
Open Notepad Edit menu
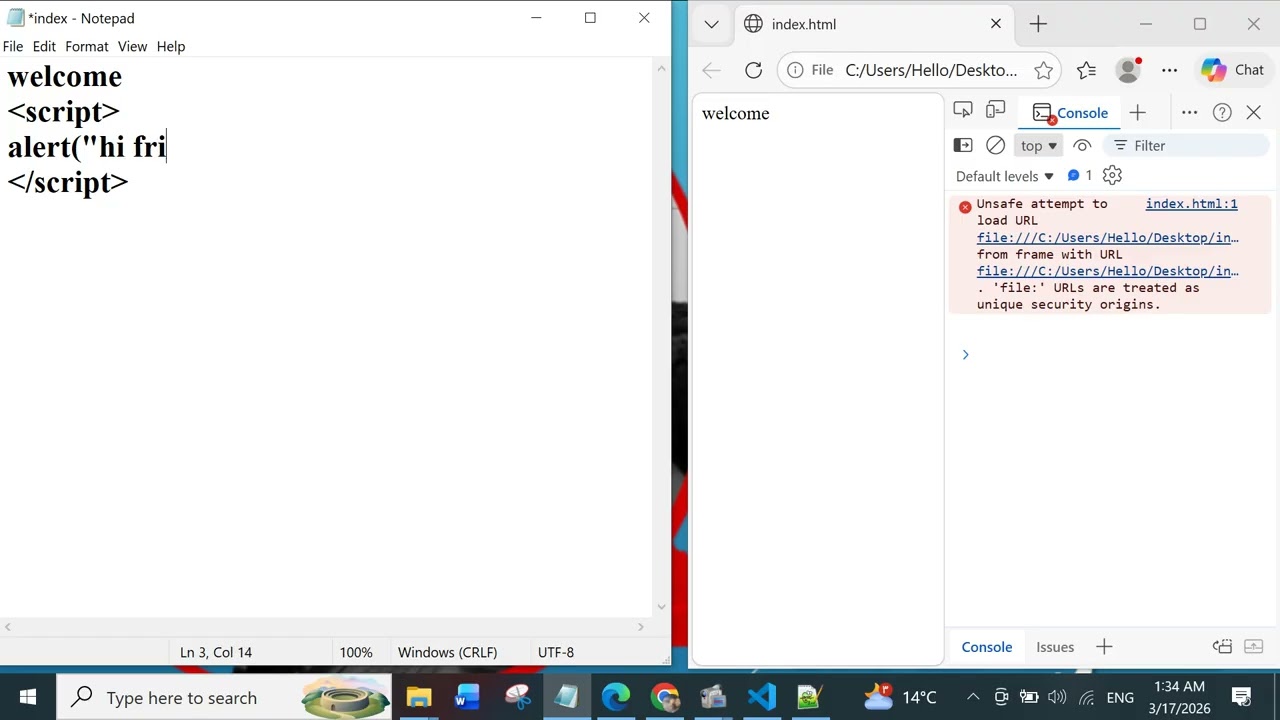point(44,46)
